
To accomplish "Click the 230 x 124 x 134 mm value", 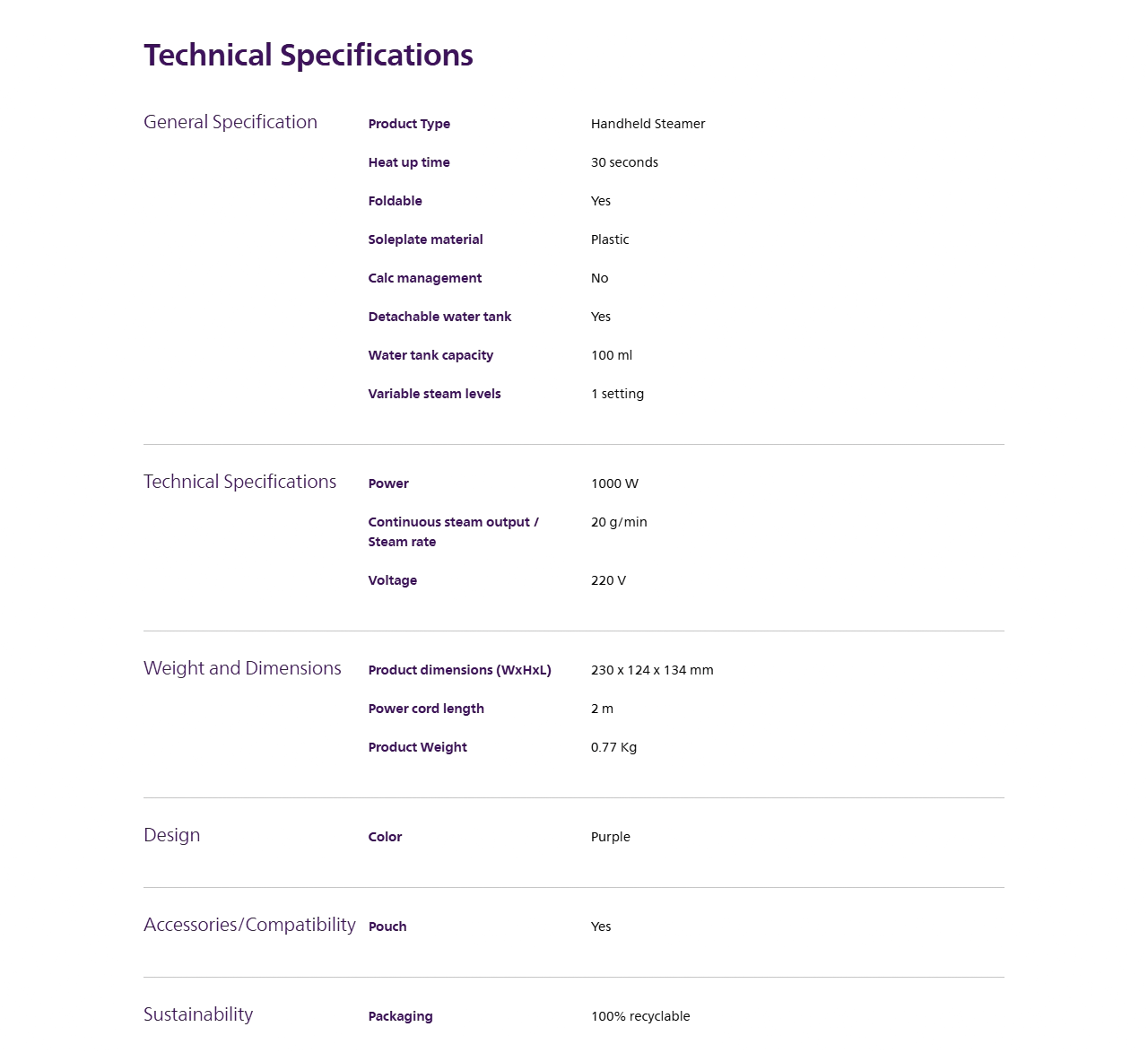I will click(652, 670).
